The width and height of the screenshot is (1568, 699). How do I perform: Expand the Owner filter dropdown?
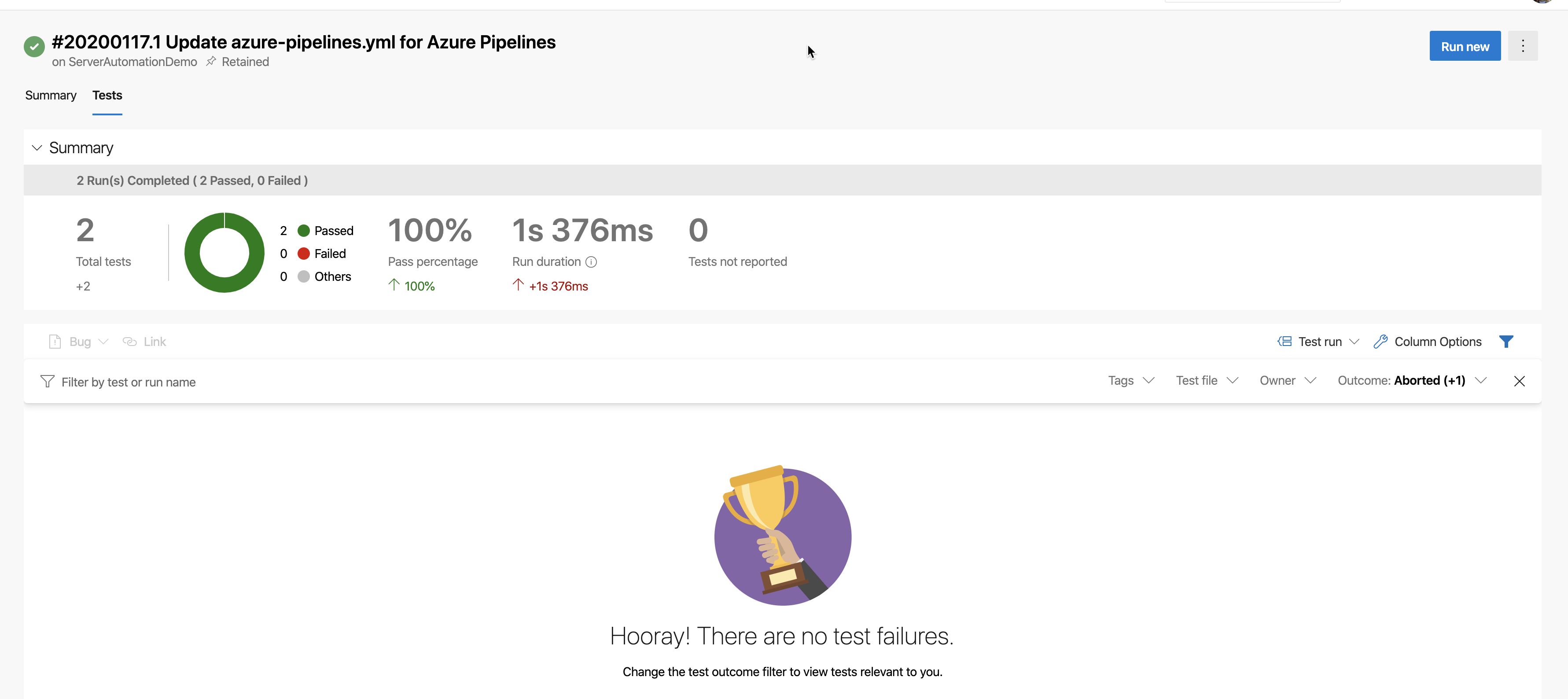(x=1288, y=381)
